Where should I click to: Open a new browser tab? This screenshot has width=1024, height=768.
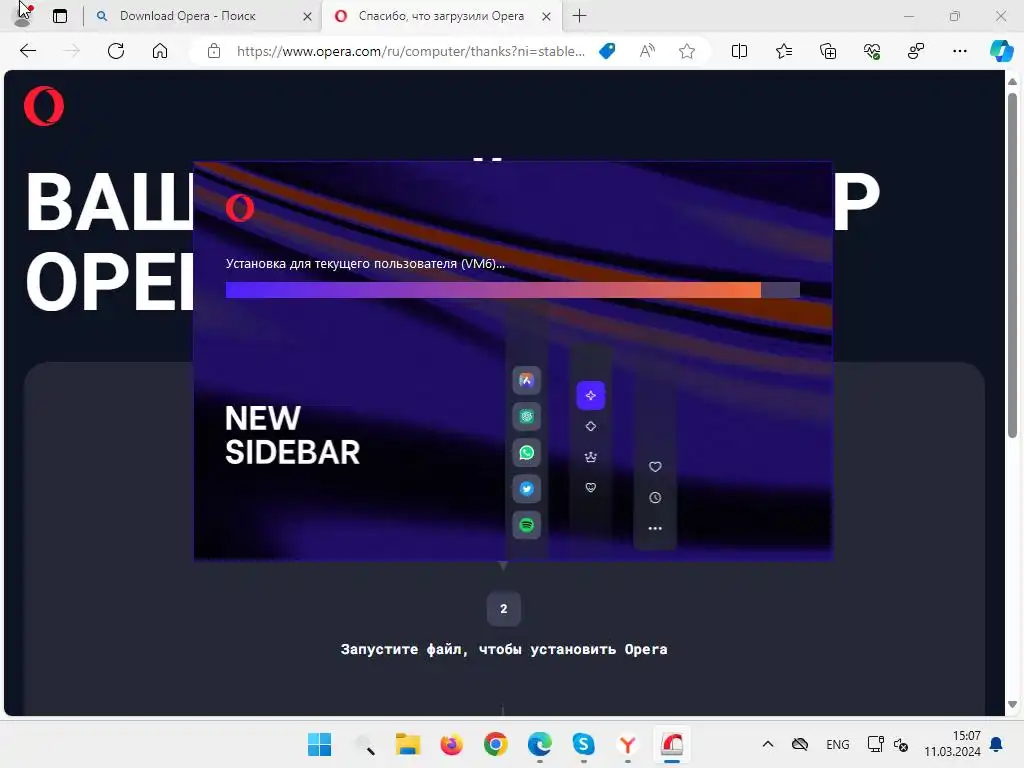click(x=579, y=16)
